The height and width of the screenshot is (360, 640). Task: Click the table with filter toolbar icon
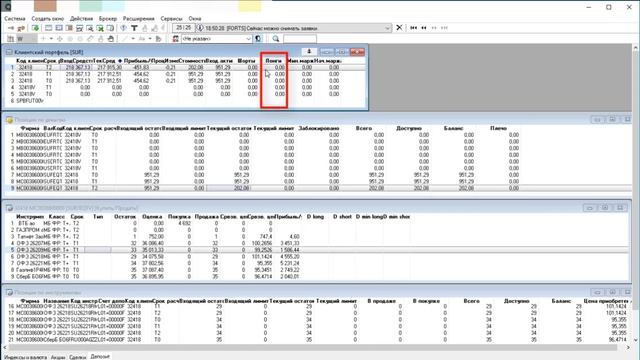click(x=79, y=28)
